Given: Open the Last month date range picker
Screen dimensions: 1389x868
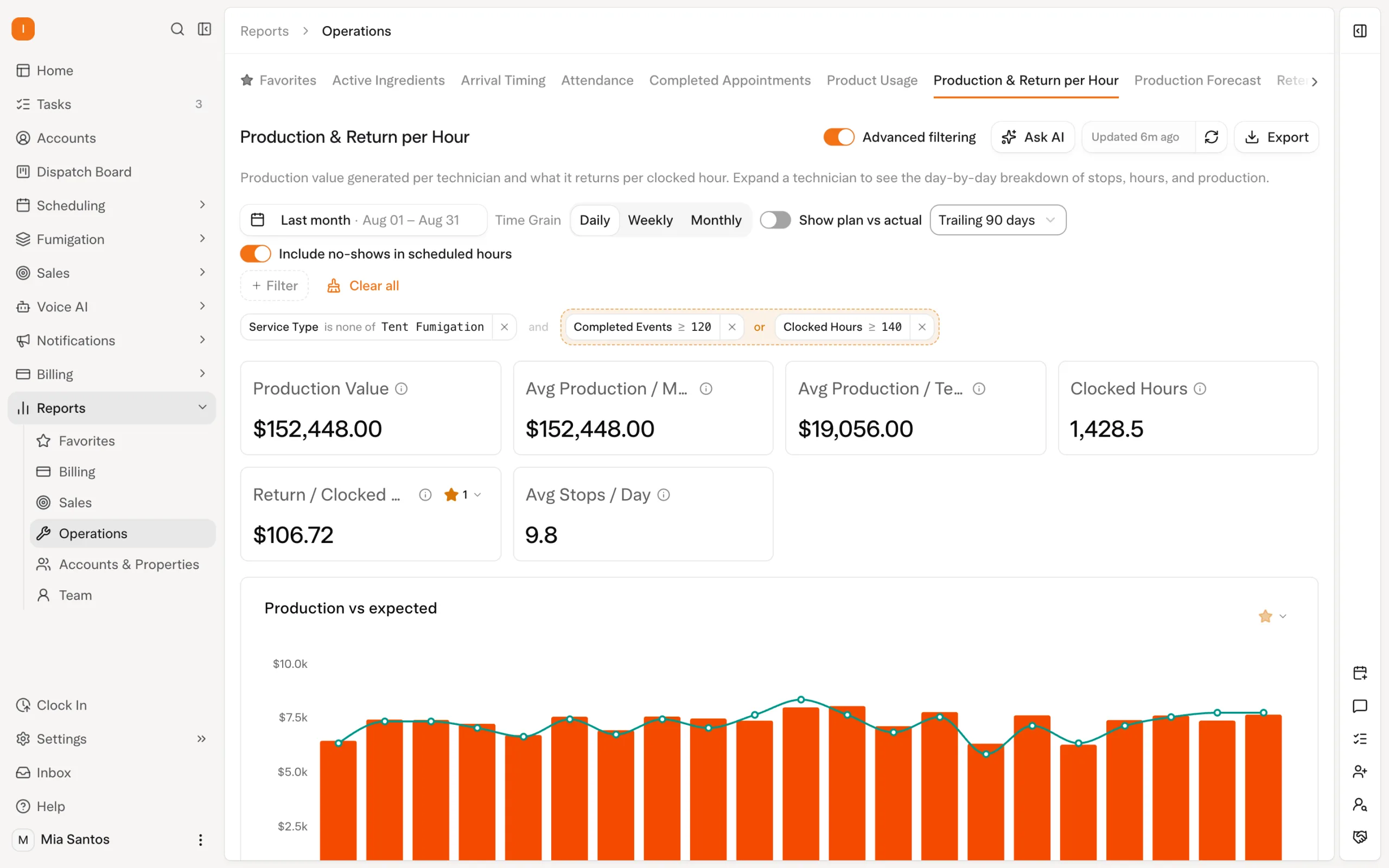Looking at the screenshot, I should pyautogui.click(x=364, y=220).
